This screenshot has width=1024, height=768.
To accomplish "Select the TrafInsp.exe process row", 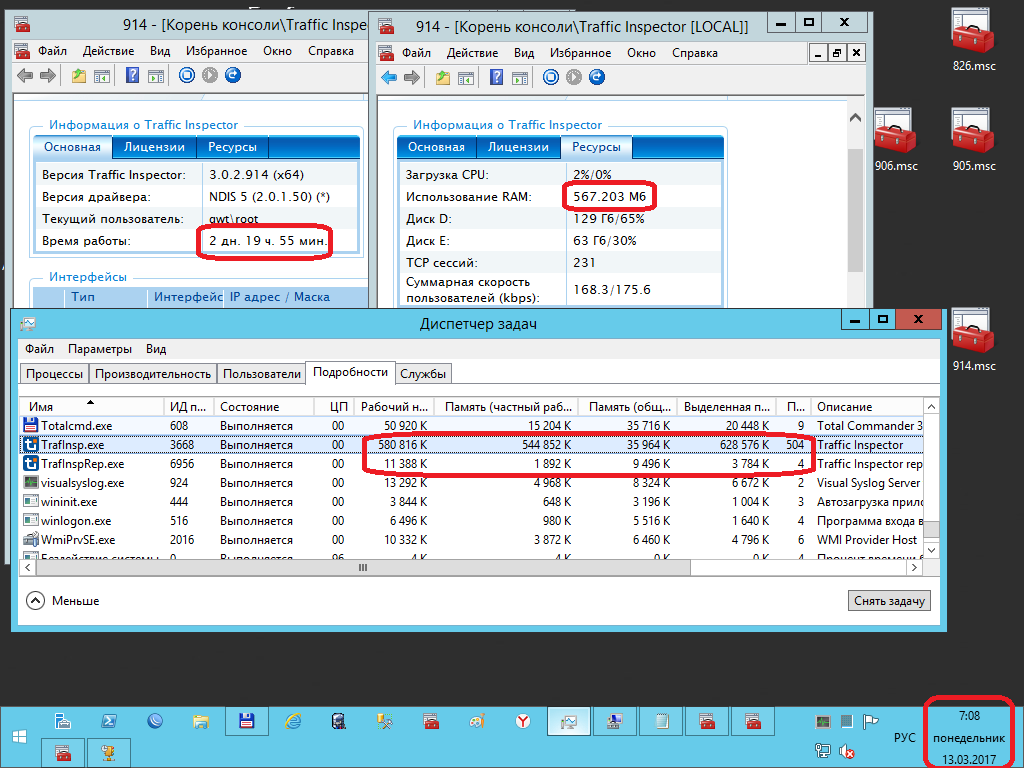I will tap(472, 445).
